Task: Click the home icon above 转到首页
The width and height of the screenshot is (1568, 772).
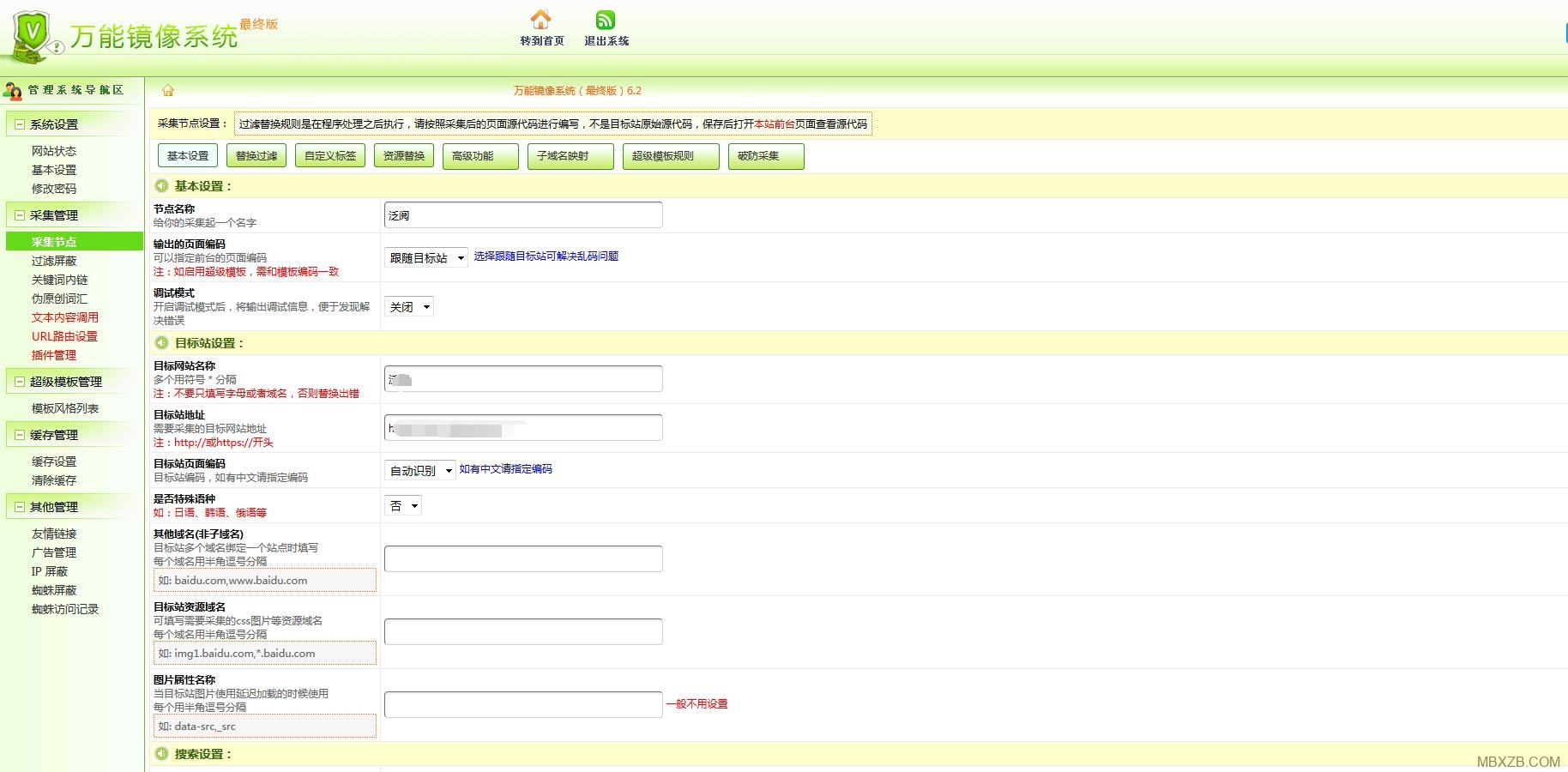Action: pos(540,19)
